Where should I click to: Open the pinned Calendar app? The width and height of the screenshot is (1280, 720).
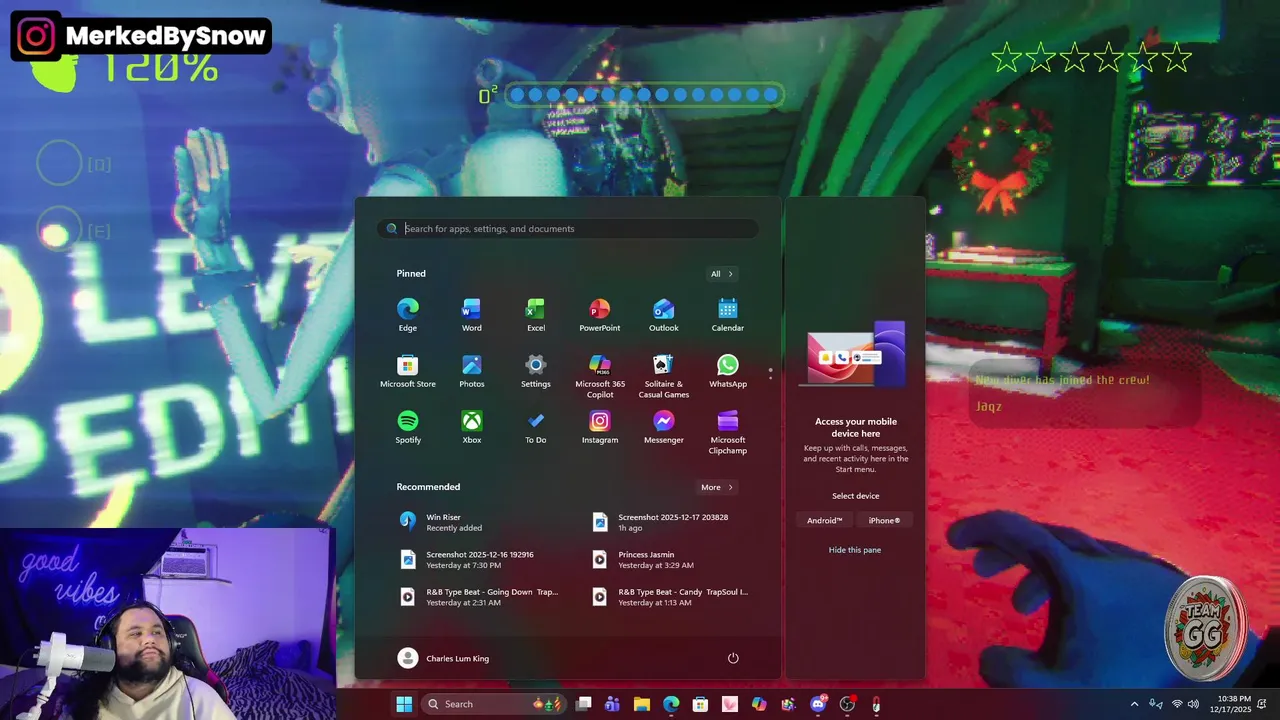coord(728,314)
